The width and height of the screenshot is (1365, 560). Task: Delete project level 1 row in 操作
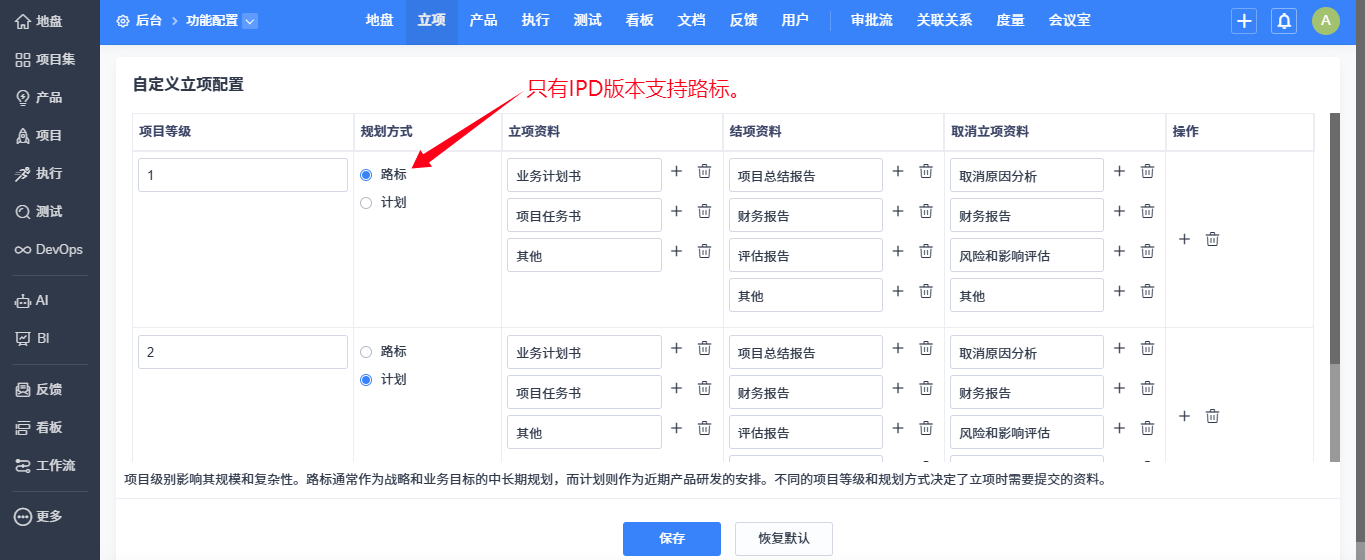coord(1212,239)
